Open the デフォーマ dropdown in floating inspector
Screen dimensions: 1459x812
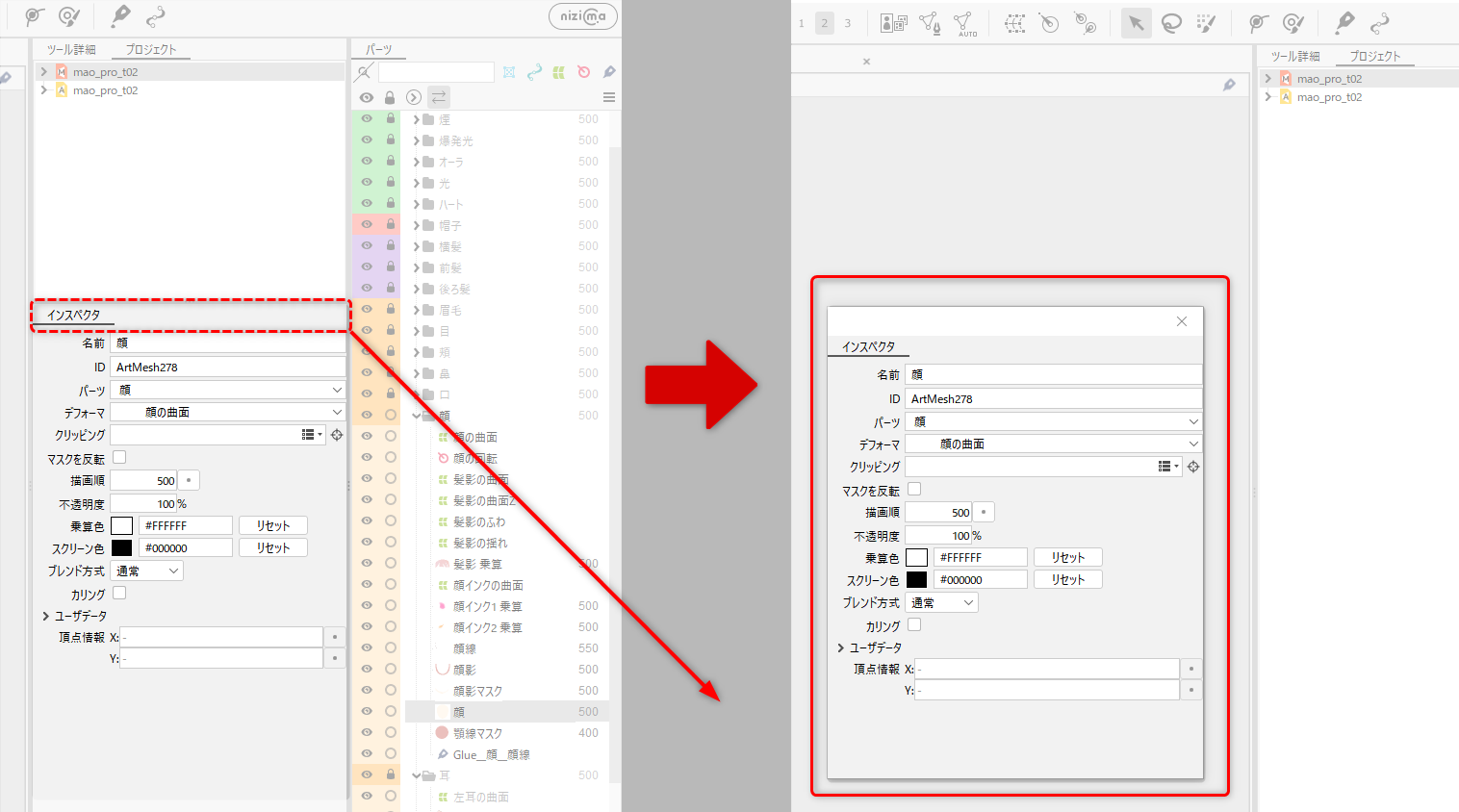pyautogui.click(x=1054, y=444)
